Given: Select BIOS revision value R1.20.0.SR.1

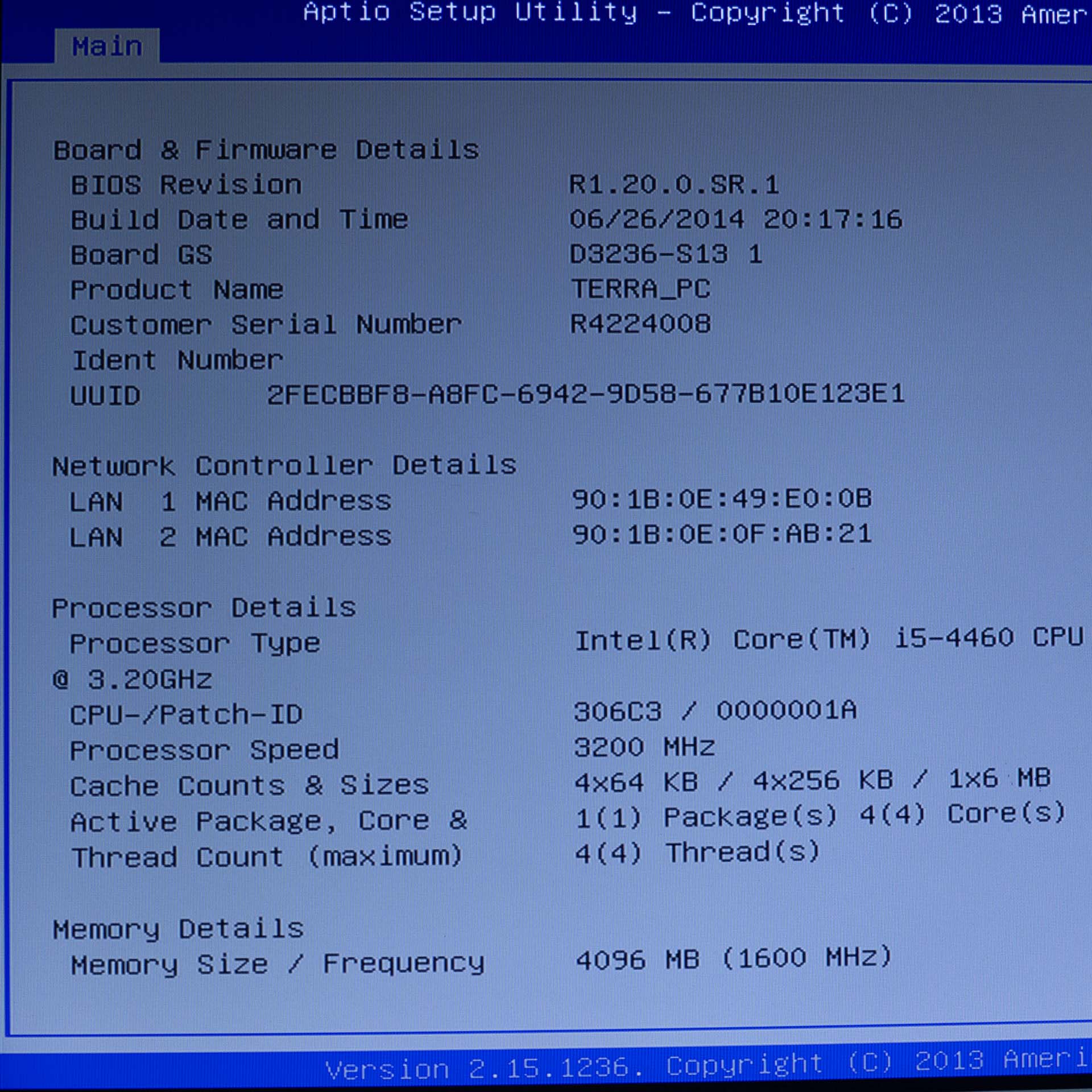Looking at the screenshot, I should point(674,185).
